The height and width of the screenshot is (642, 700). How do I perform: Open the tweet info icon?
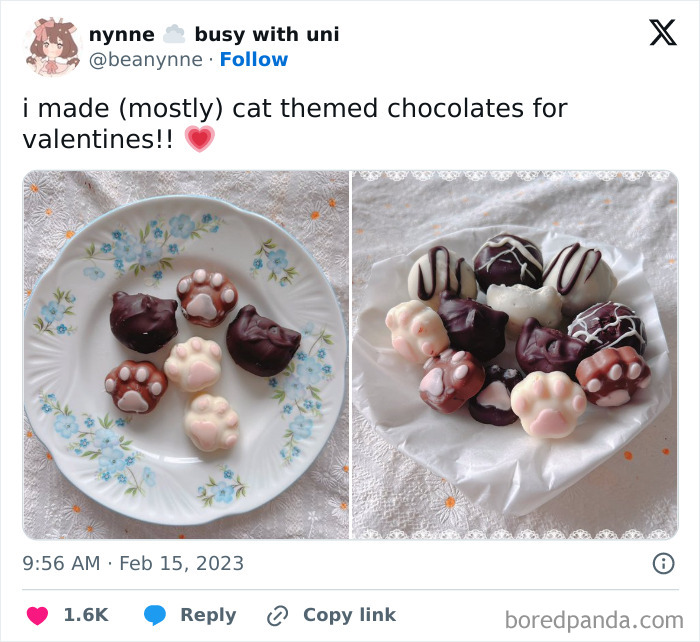(x=663, y=563)
